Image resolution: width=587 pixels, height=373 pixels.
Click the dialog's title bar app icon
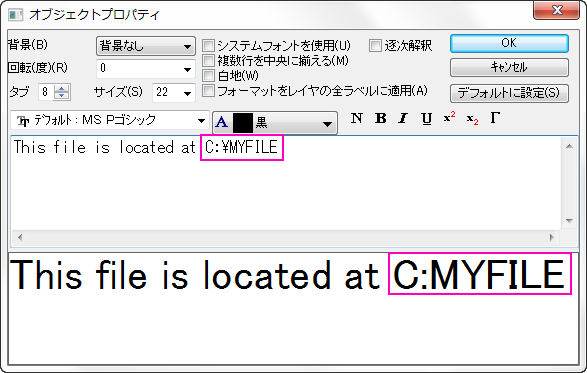(16, 15)
